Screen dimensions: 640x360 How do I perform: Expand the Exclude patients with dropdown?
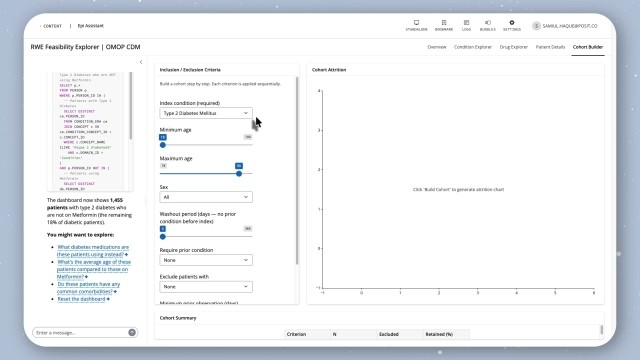206,287
